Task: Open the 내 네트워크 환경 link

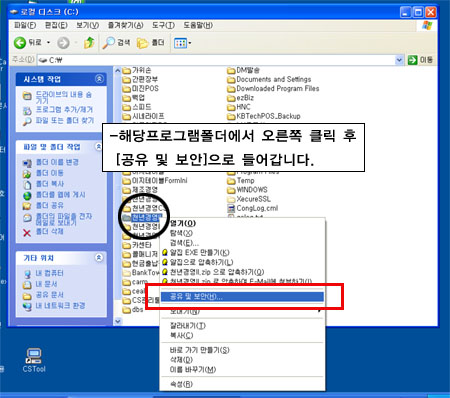Action: coord(60,305)
